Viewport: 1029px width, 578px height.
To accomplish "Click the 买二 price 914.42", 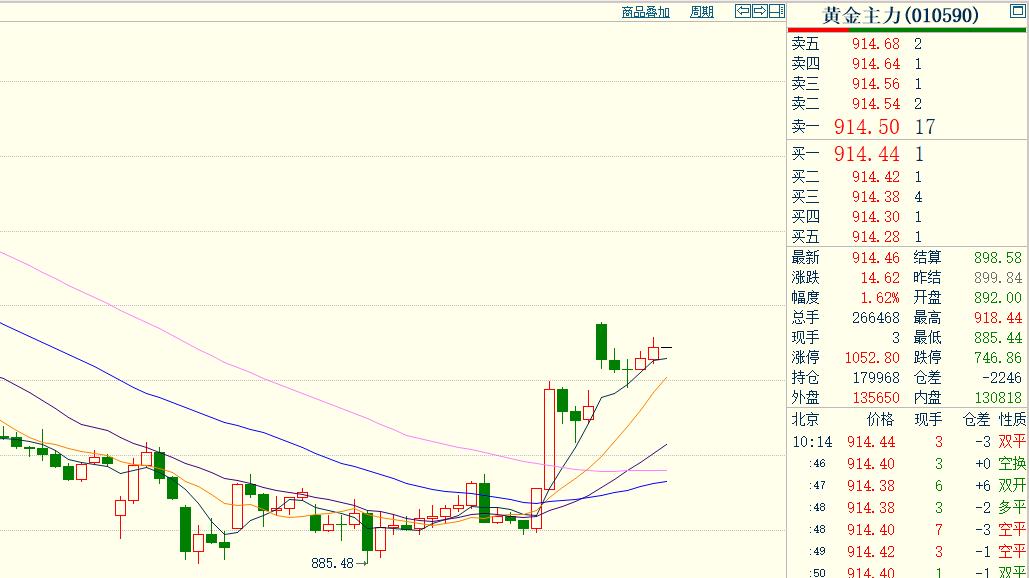I will (x=875, y=177).
